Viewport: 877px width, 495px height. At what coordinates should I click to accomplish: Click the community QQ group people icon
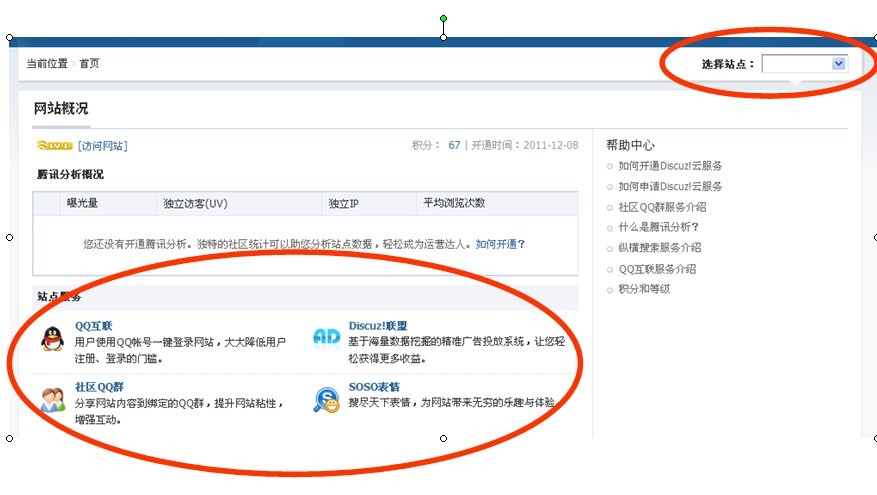pos(53,400)
